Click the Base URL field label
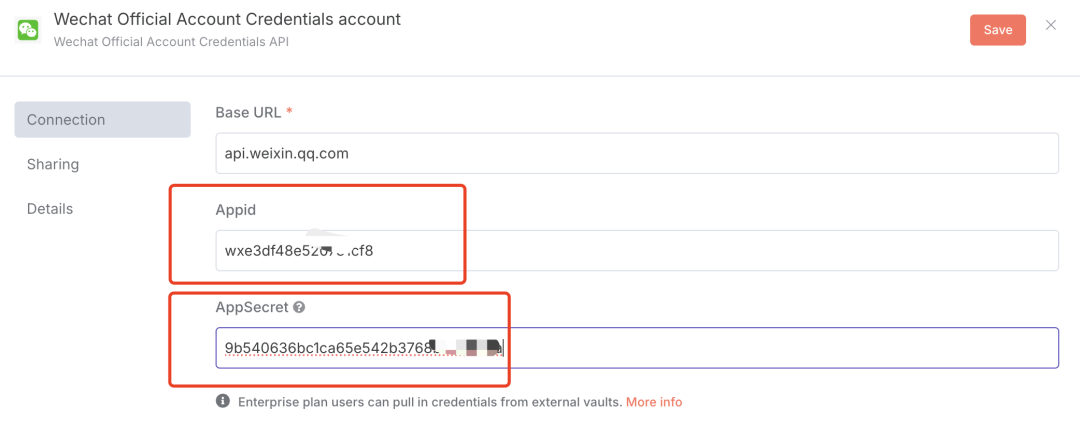The width and height of the screenshot is (1080, 439). point(247,112)
